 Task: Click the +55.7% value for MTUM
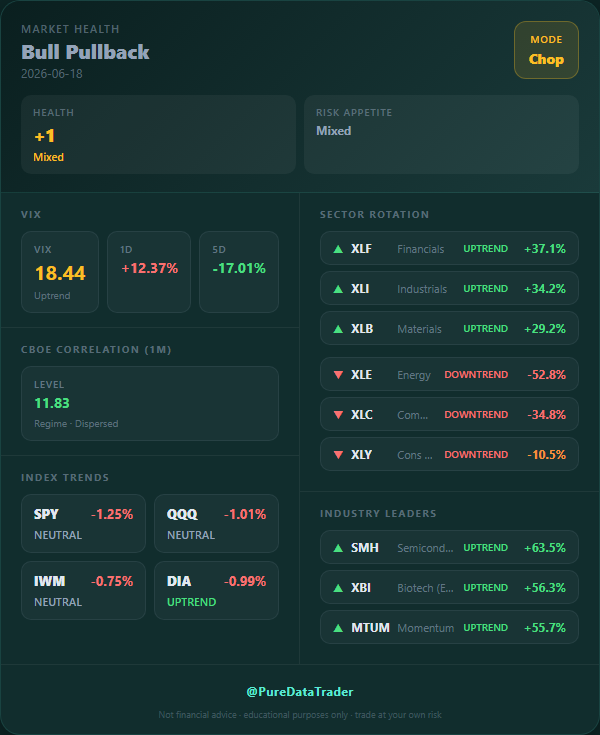(545, 627)
